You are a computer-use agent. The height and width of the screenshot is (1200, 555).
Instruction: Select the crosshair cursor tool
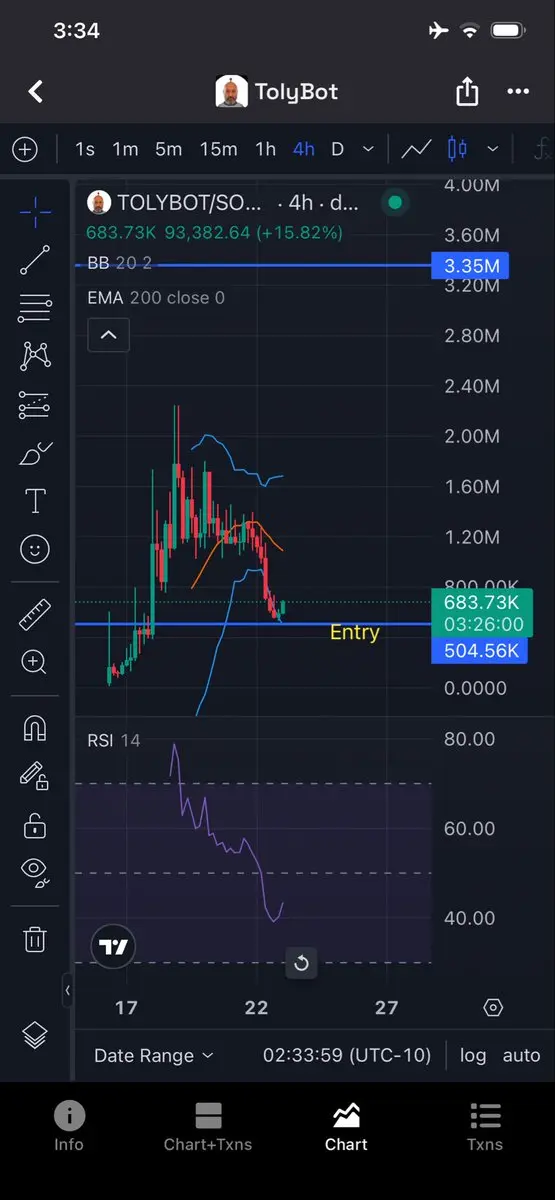click(x=35, y=211)
